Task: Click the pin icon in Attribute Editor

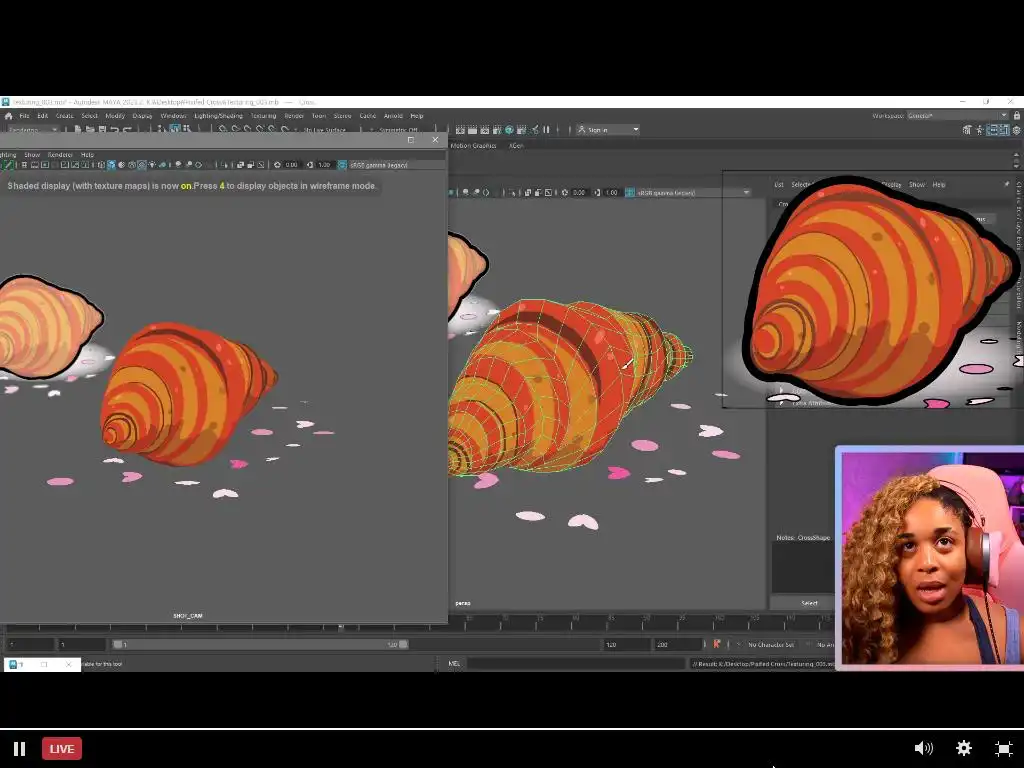Action: click(1006, 184)
